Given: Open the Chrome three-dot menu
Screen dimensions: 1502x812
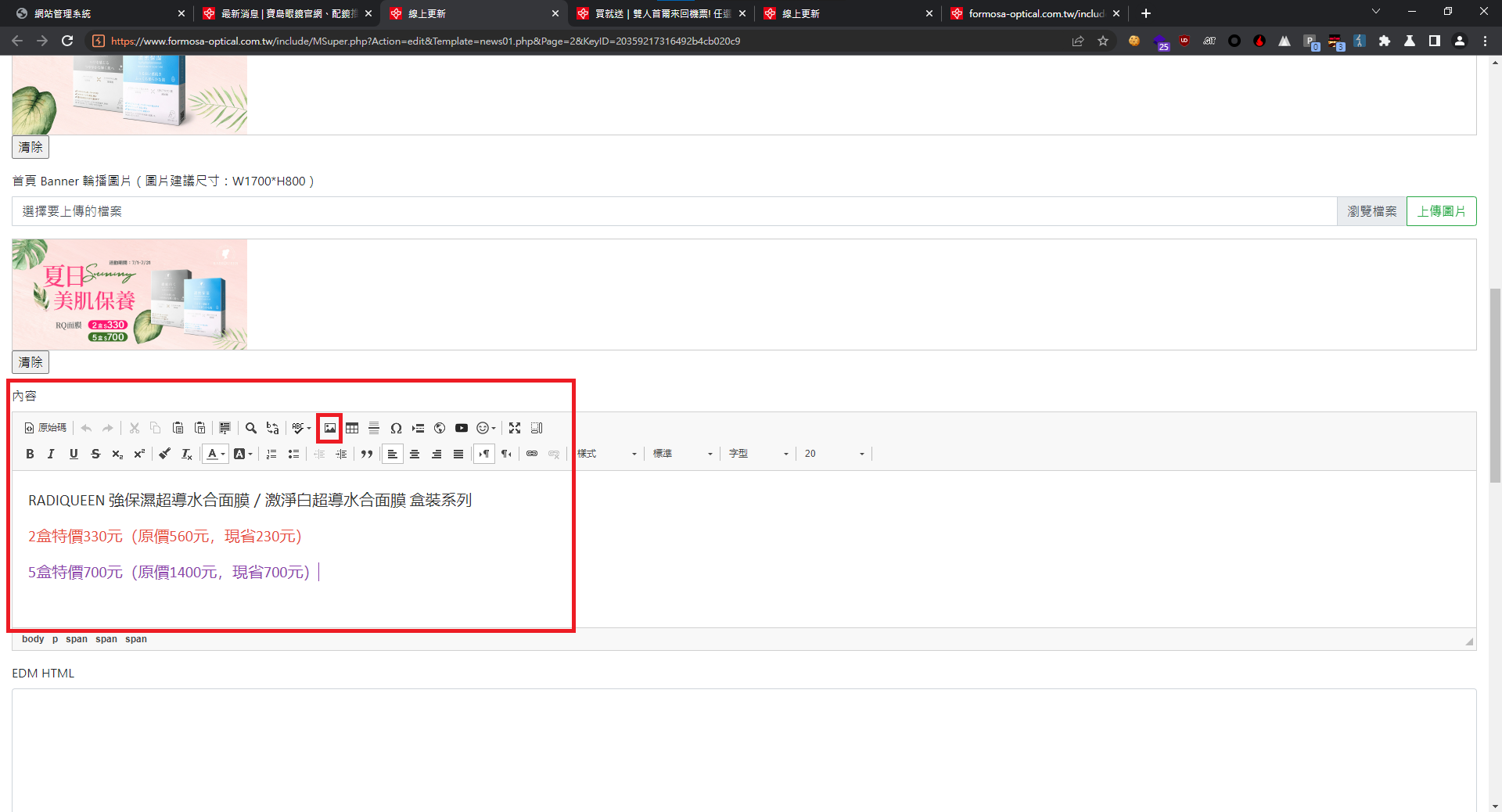Looking at the screenshot, I should [x=1485, y=41].
